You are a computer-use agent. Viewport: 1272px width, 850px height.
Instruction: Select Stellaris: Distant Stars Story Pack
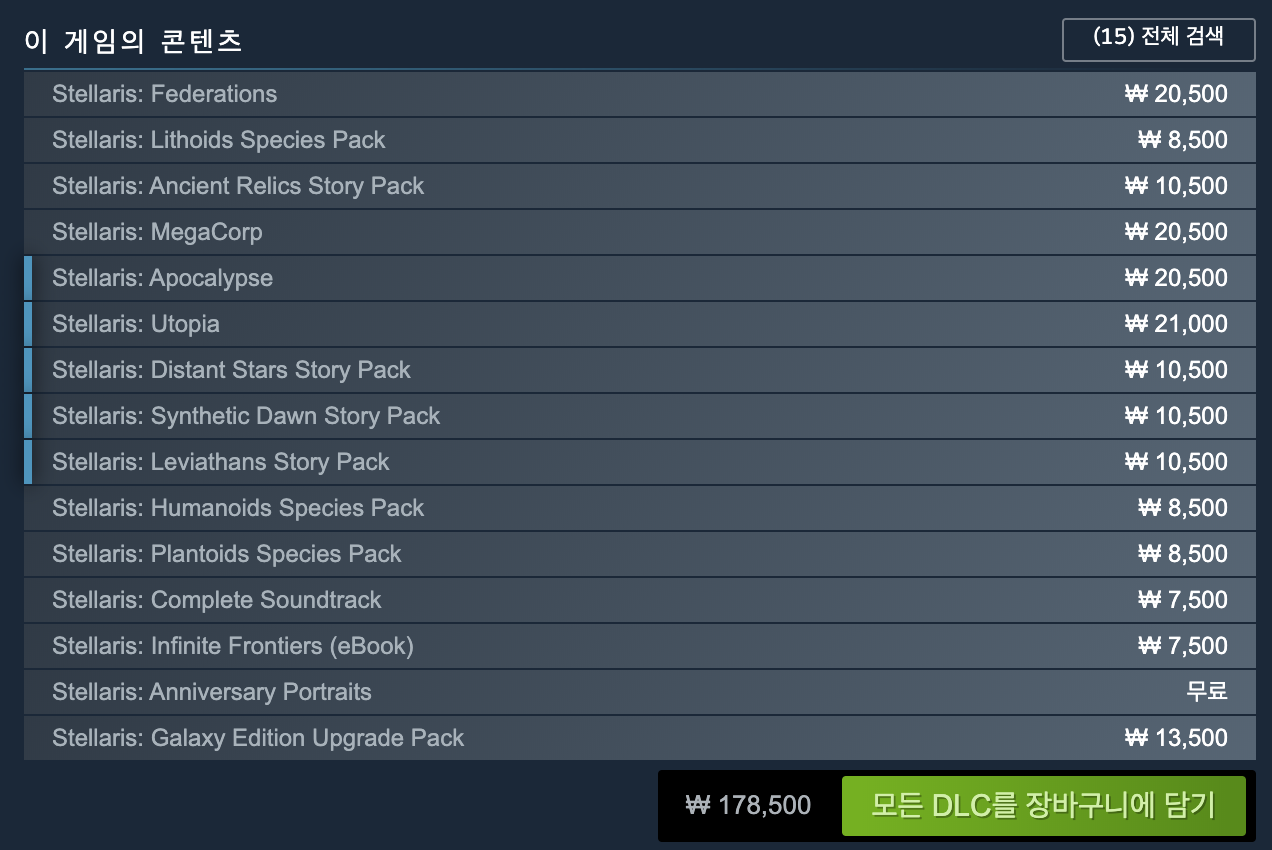tap(231, 370)
